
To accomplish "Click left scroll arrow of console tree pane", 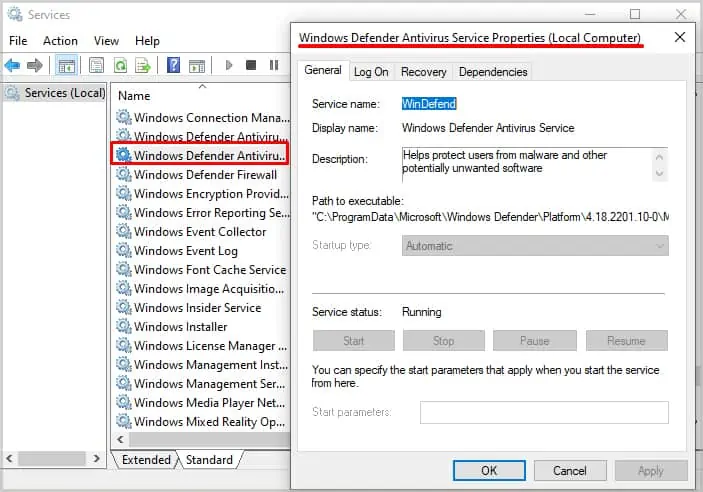I will click(9, 458).
